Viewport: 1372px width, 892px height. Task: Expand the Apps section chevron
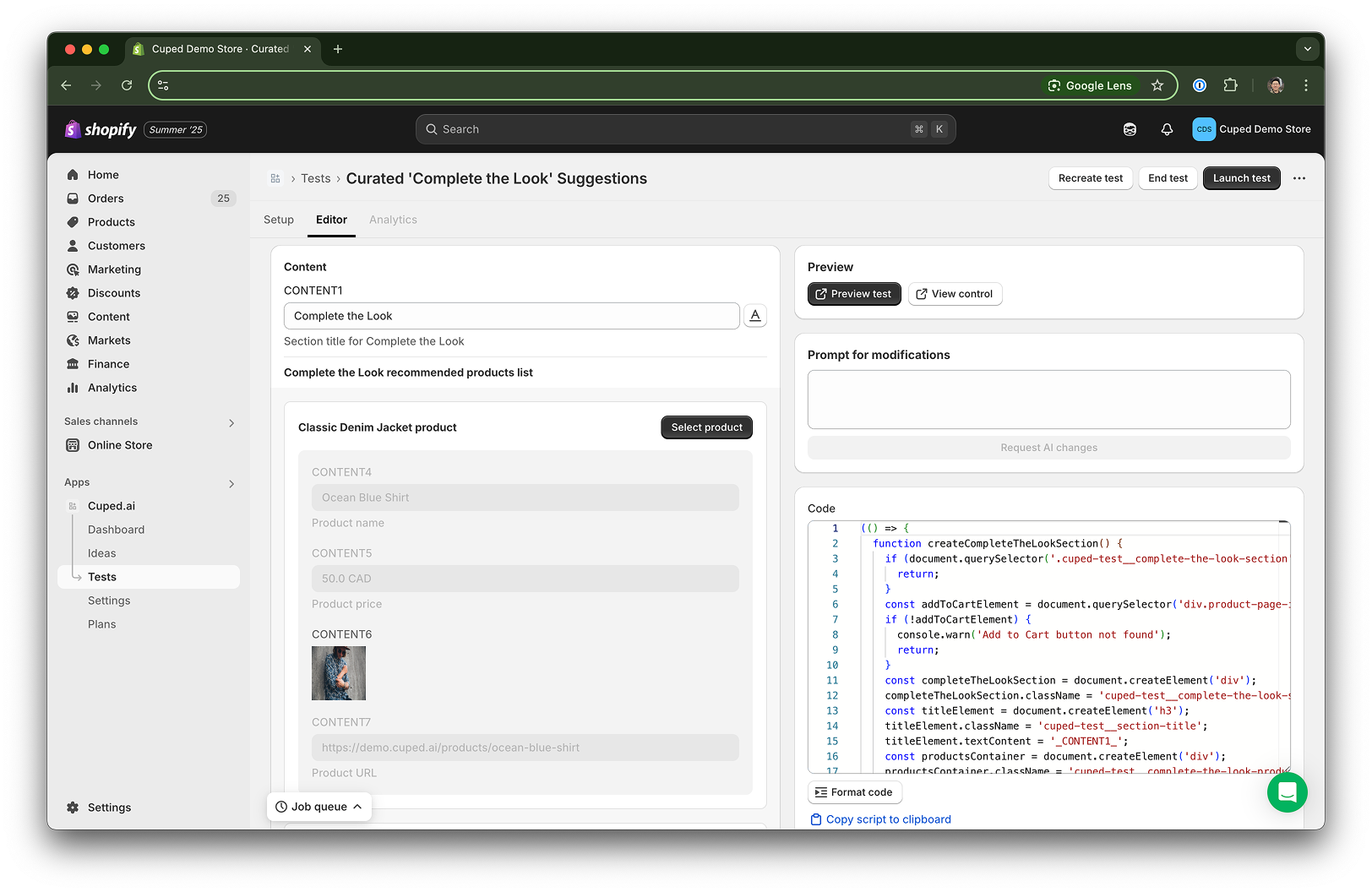tap(231, 483)
